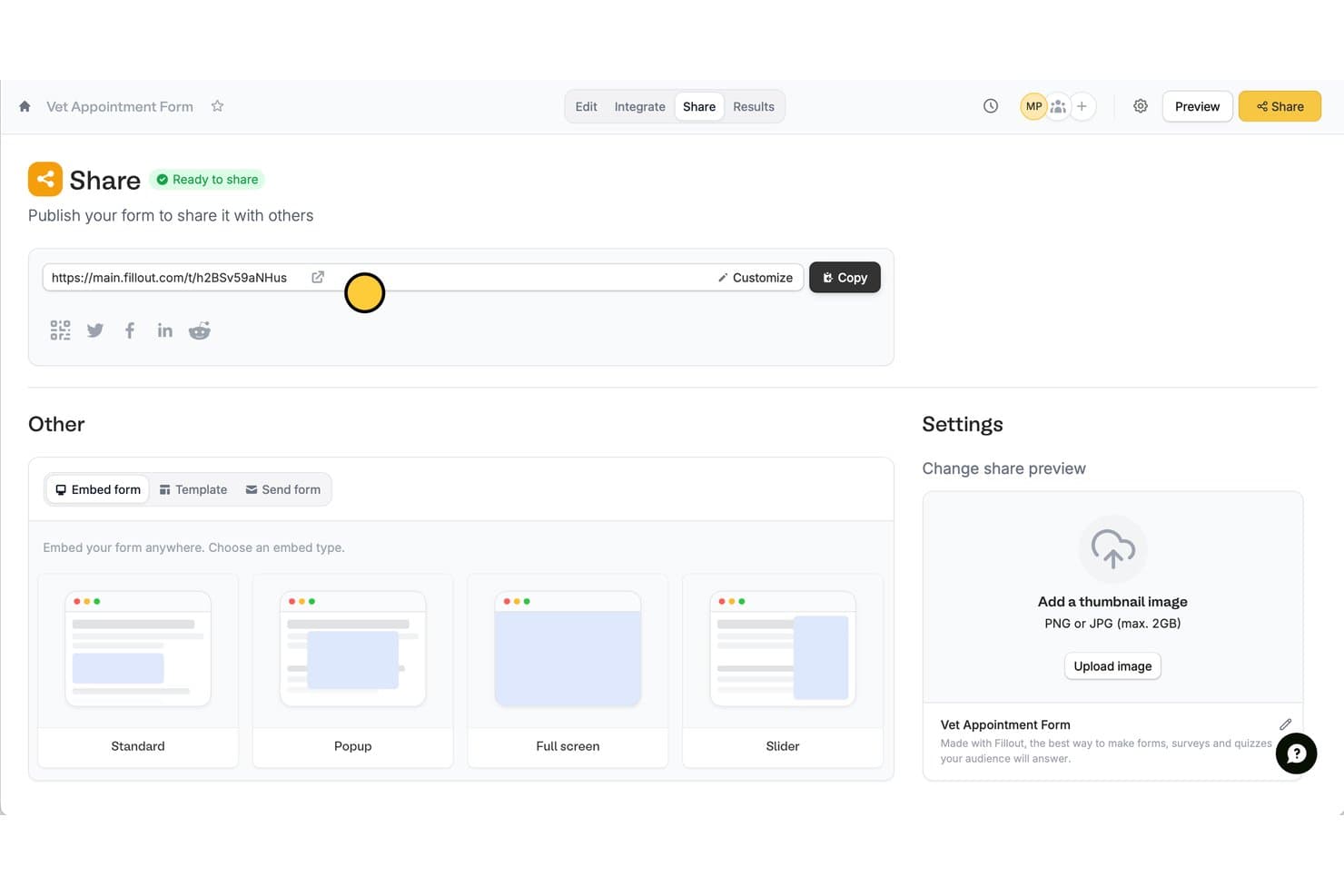Click the Upload image button
This screenshot has width=1344, height=896.
tap(1112, 666)
